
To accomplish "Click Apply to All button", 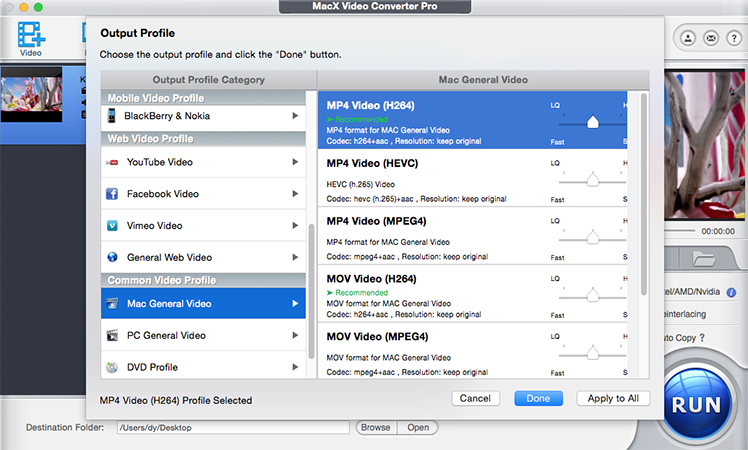I will pyautogui.click(x=613, y=398).
